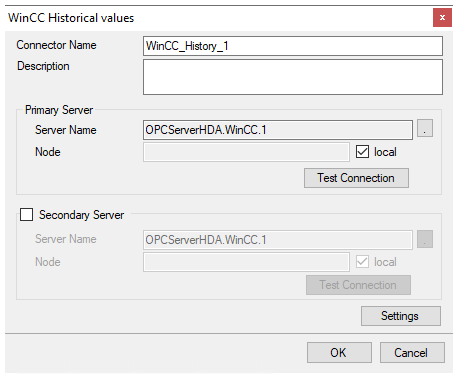
Task: Click inside the Description text box
Action: 293,77
